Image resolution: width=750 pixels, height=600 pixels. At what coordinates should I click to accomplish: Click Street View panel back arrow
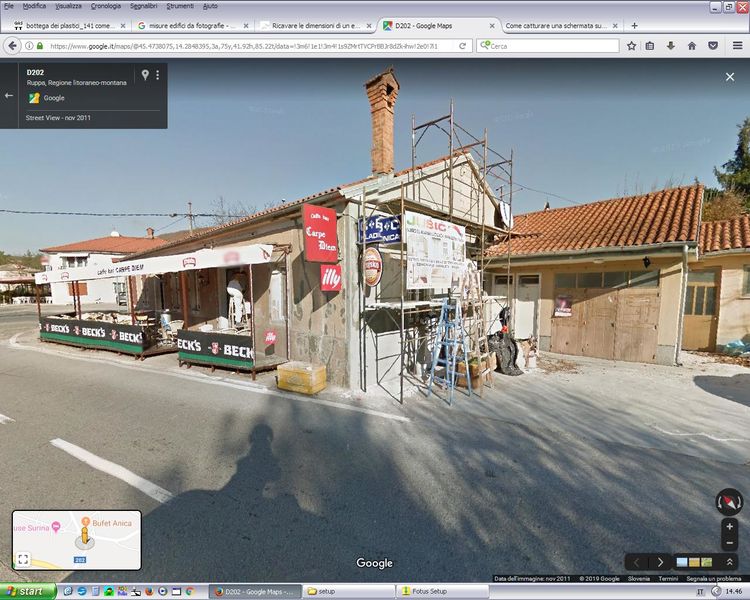click(x=9, y=96)
